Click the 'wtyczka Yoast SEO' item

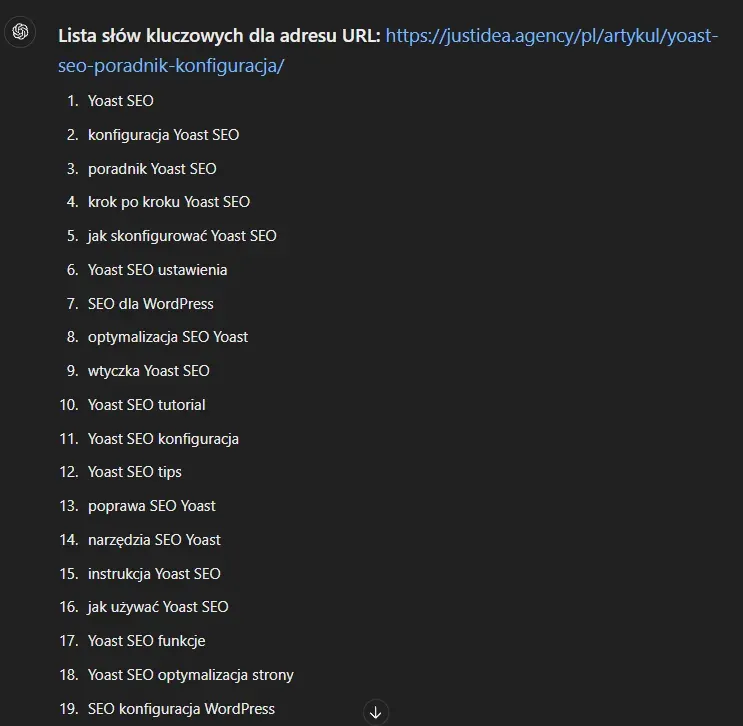[x=149, y=371]
